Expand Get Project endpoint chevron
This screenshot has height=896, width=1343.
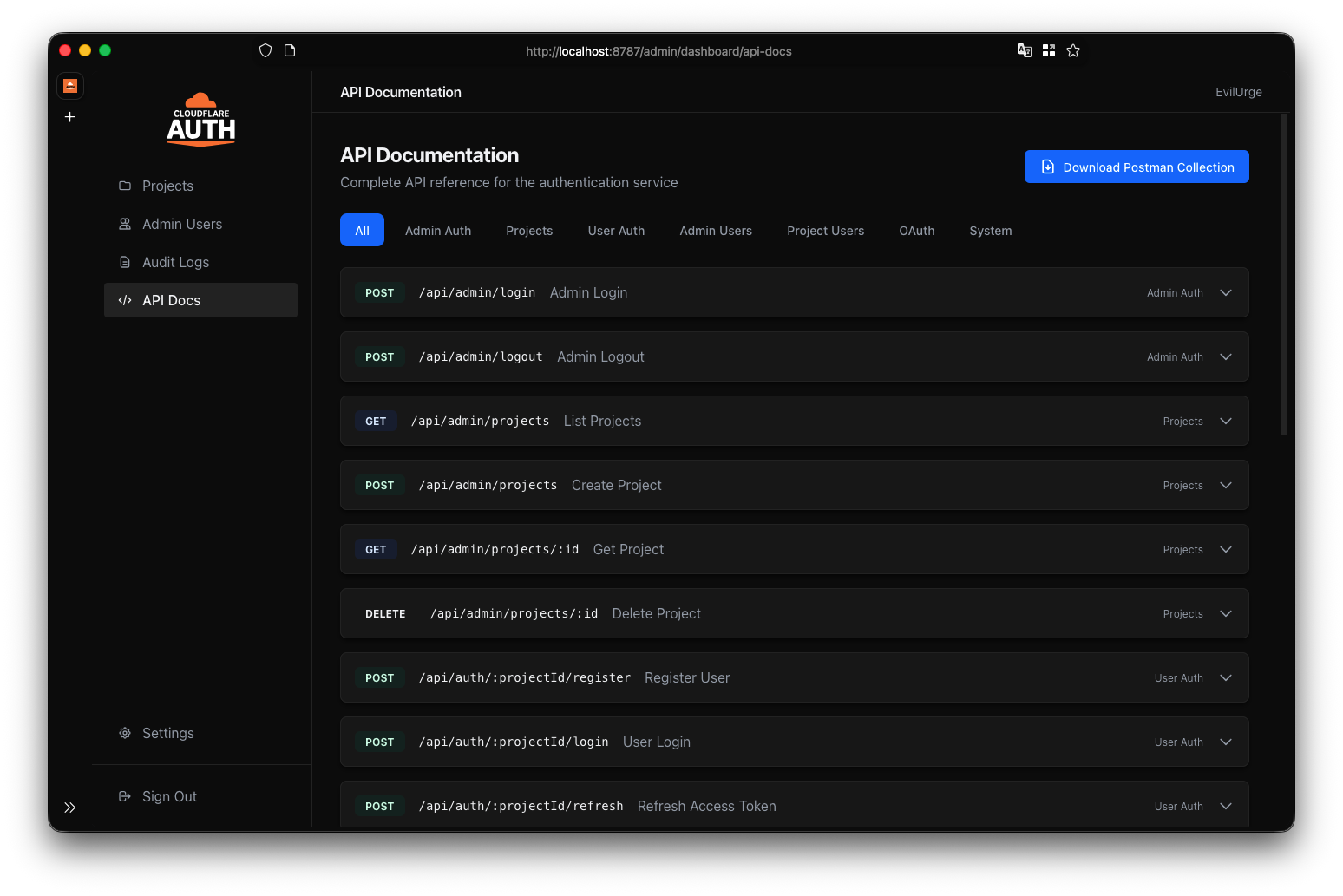1226,549
